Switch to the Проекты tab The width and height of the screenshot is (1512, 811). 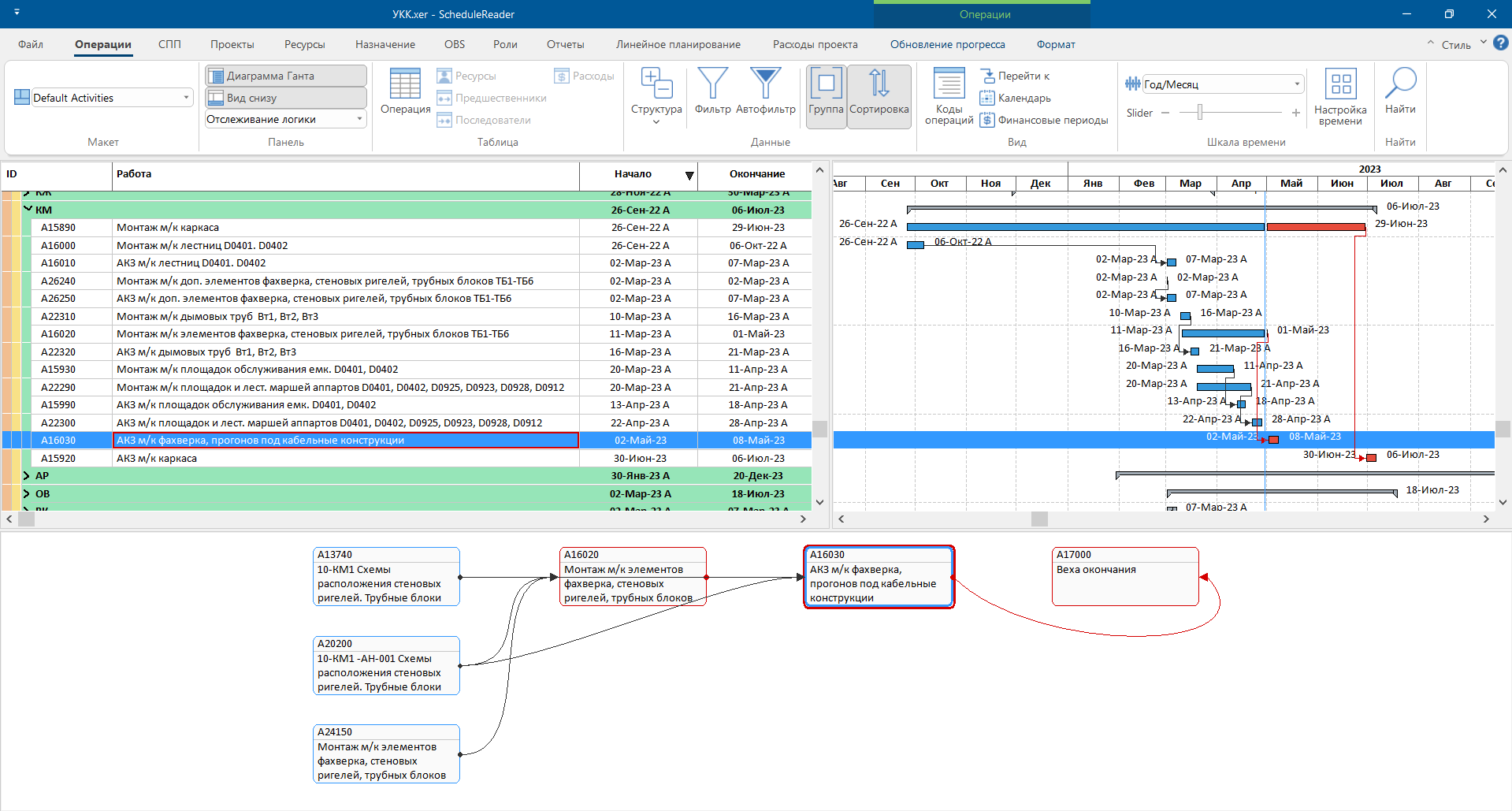[x=232, y=44]
